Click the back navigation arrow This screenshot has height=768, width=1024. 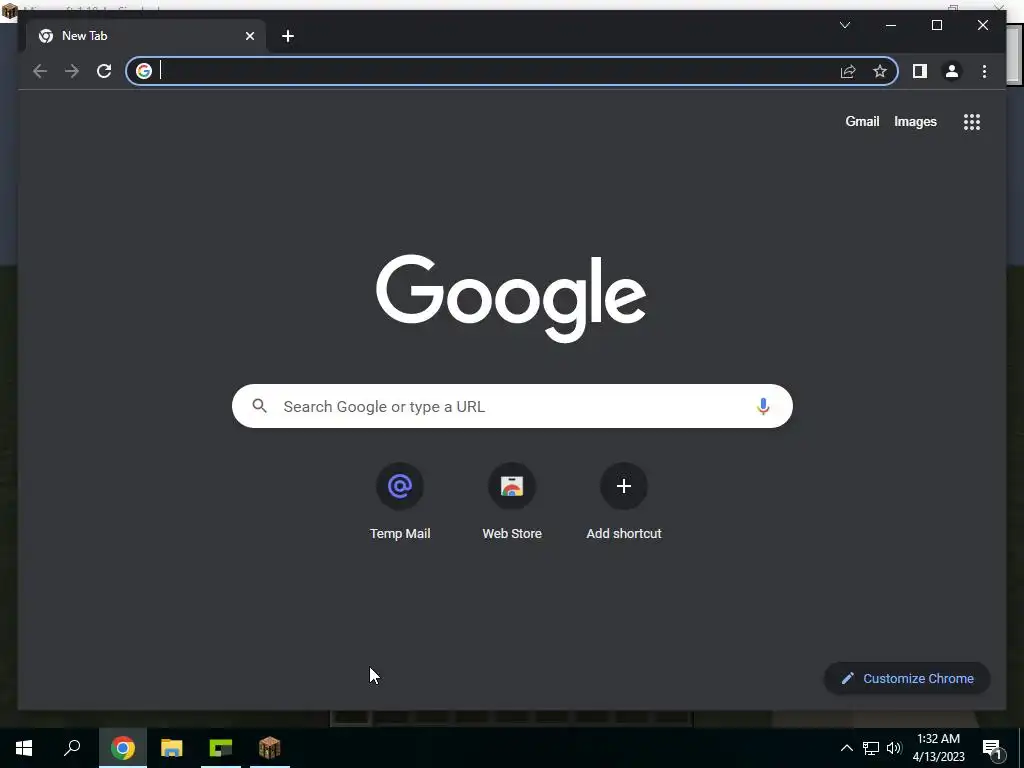(x=40, y=71)
